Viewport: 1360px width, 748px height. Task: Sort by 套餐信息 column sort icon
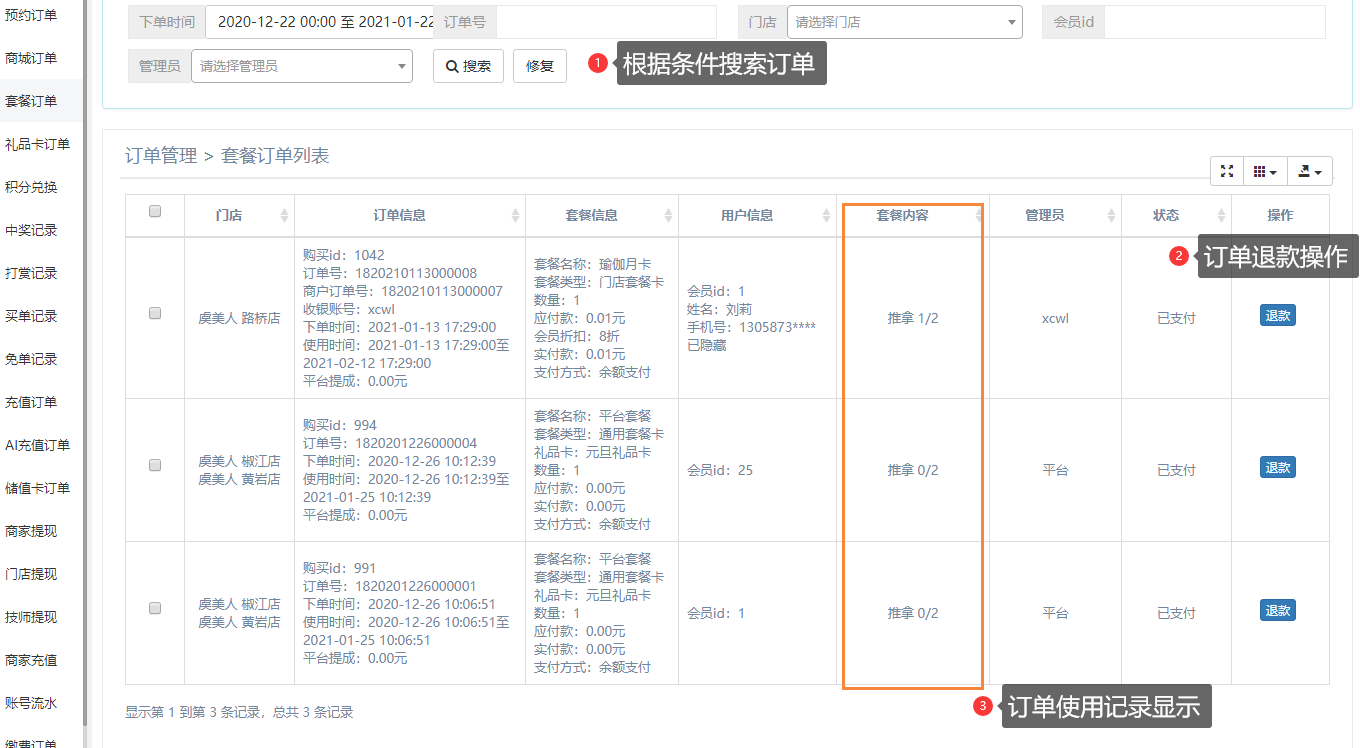pos(668,216)
